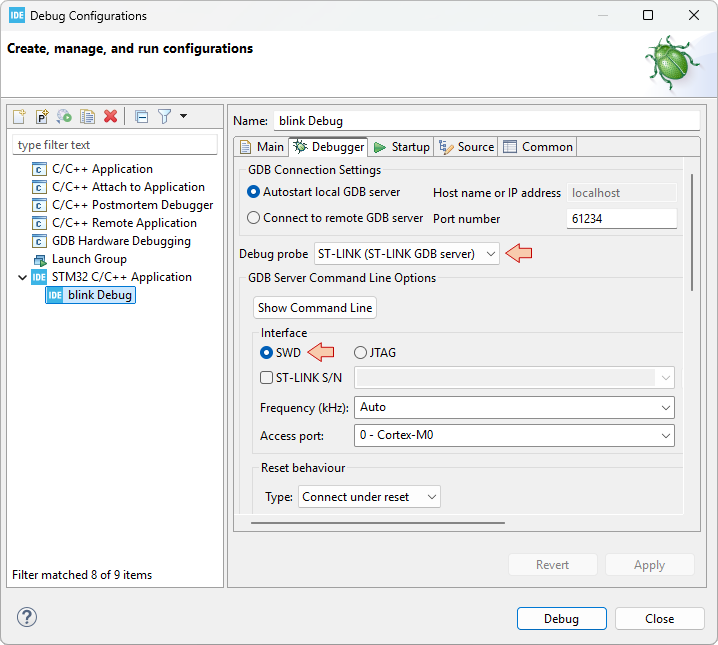Open the Reset behaviour Type dropdown
The height and width of the screenshot is (645, 718).
(x=369, y=497)
